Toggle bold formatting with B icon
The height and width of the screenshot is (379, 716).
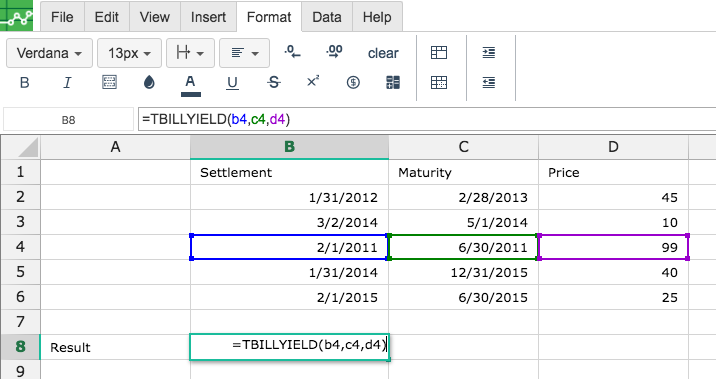pyautogui.click(x=25, y=83)
